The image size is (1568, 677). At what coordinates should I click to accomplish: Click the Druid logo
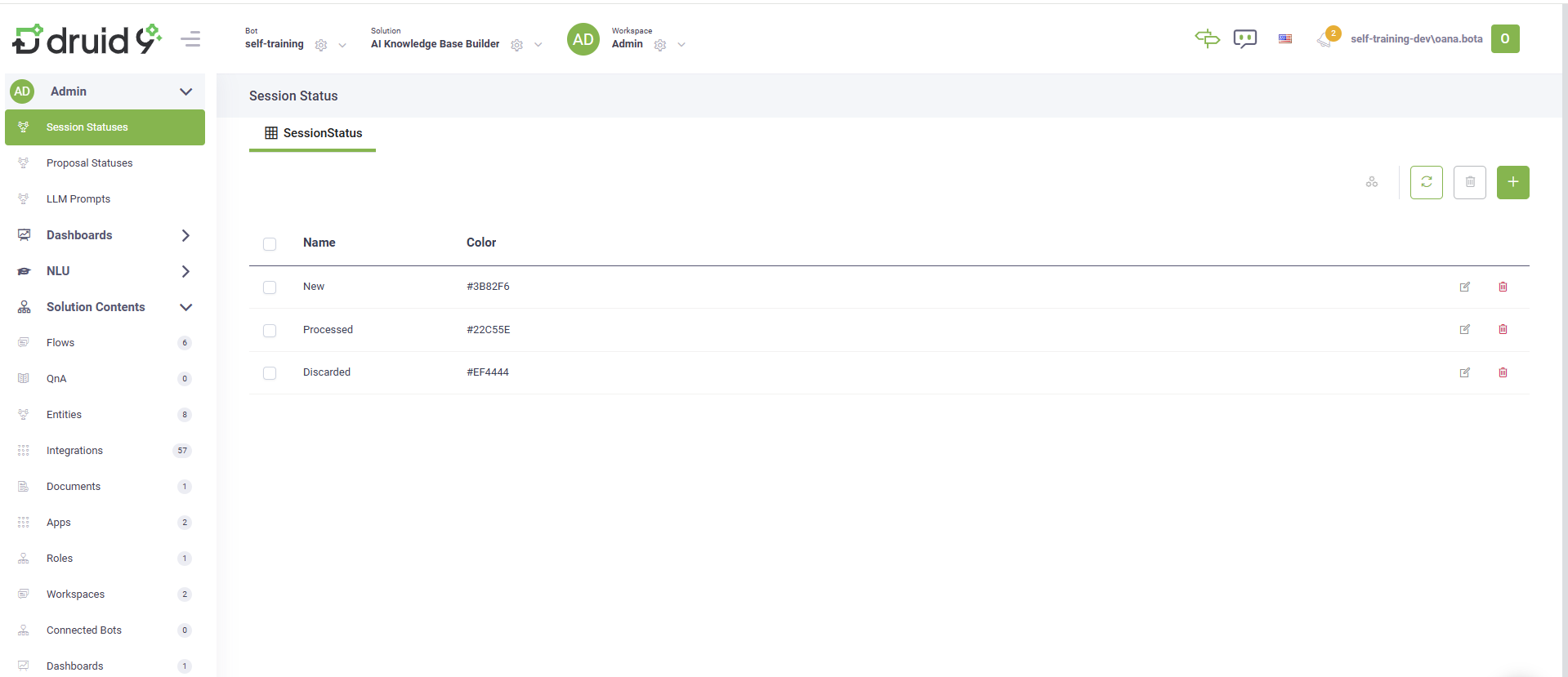click(x=87, y=39)
